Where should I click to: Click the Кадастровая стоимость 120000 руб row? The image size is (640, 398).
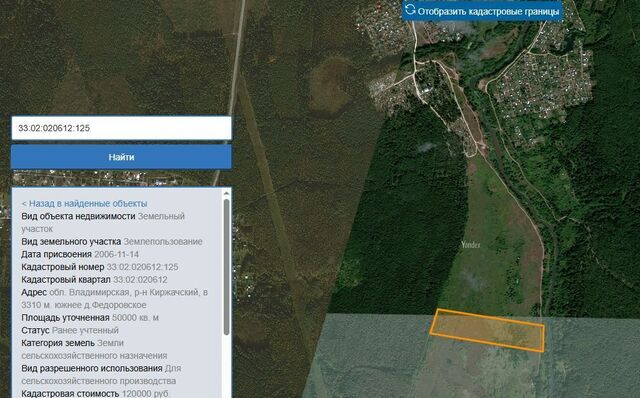(x=95, y=394)
